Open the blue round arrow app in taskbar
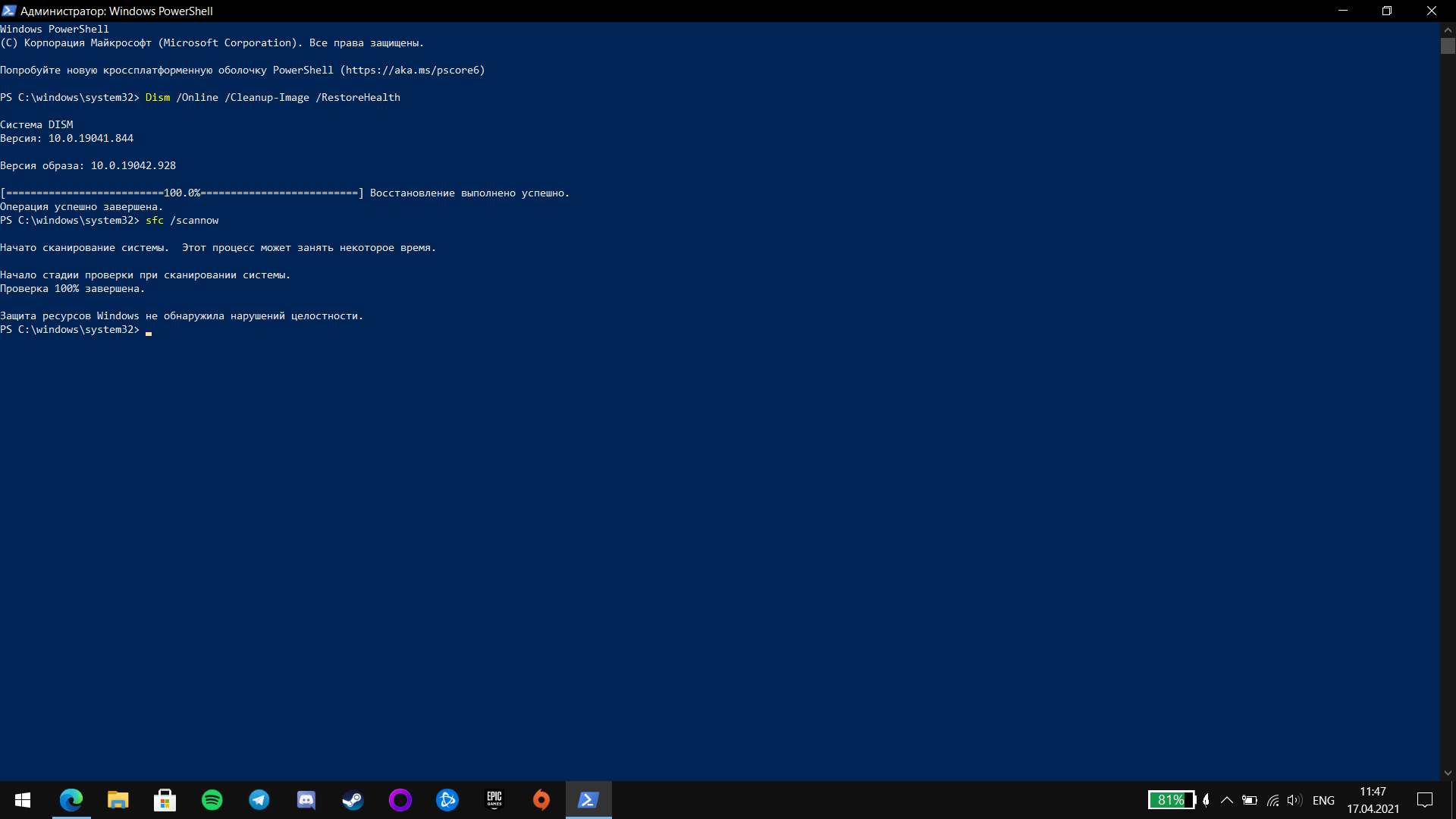Image resolution: width=1456 pixels, height=819 pixels. (x=447, y=800)
